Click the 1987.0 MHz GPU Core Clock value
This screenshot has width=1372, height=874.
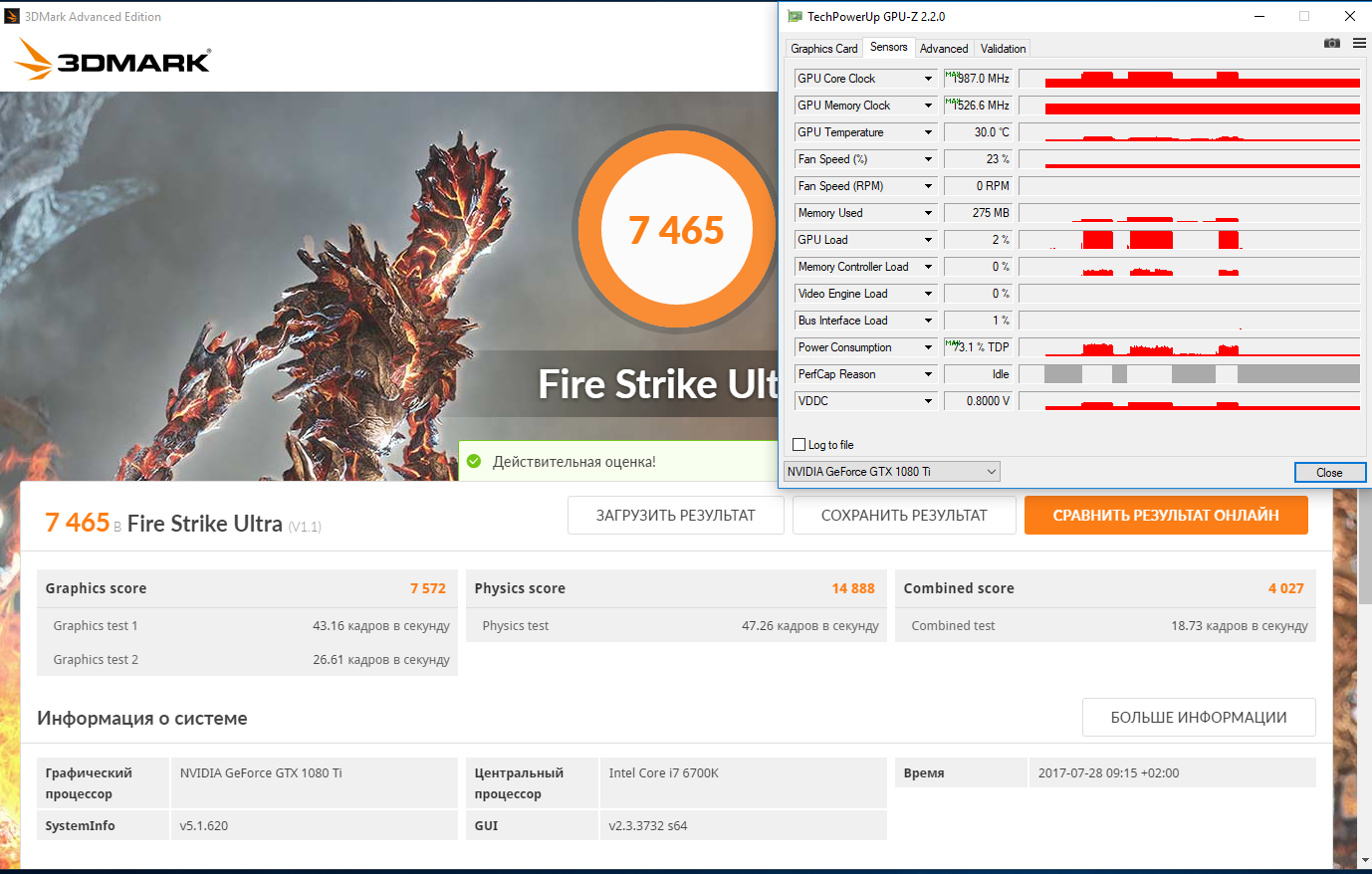pos(978,79)
